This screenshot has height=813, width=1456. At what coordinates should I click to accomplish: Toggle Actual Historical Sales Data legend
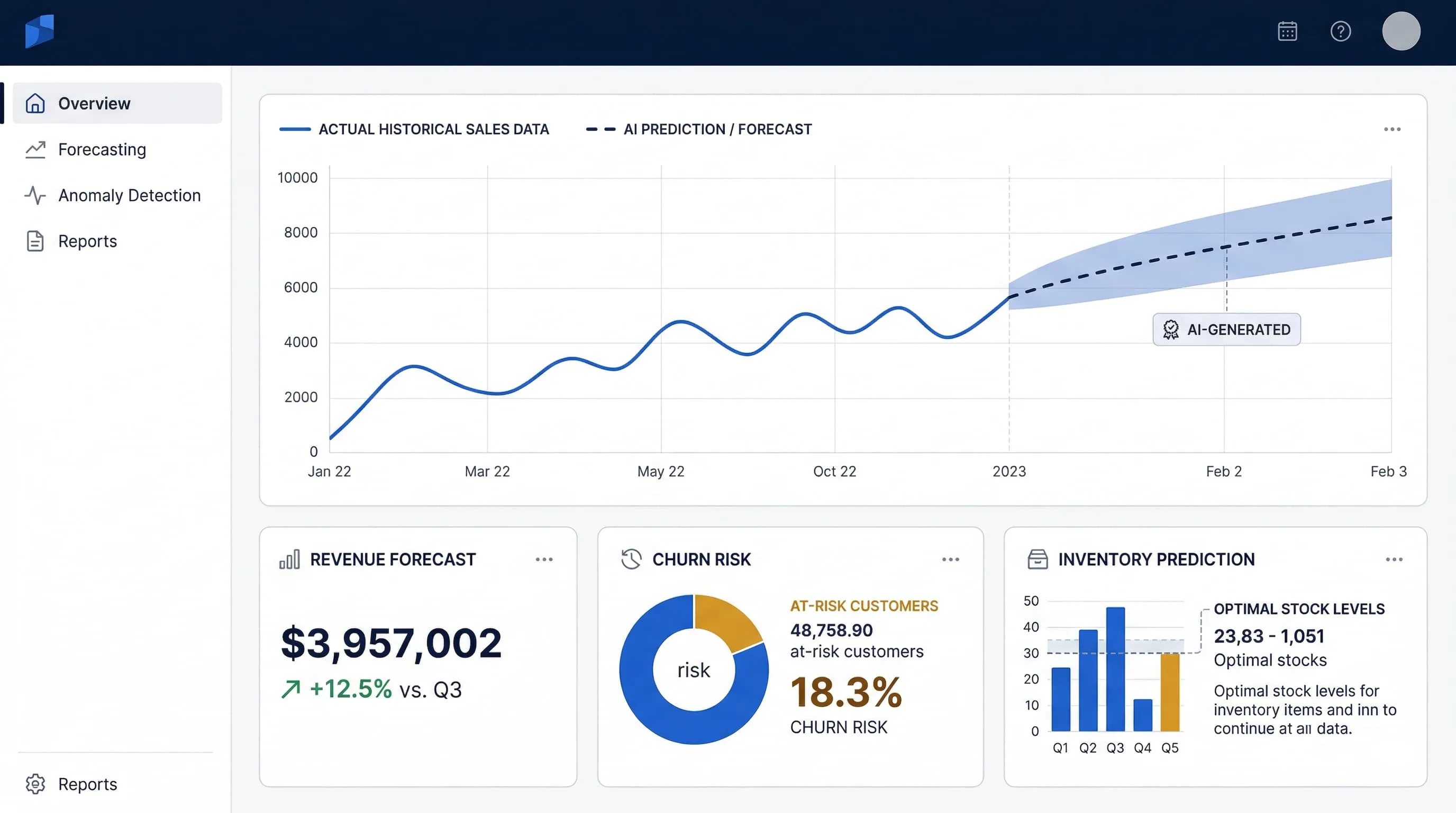(x=414, y=130)
